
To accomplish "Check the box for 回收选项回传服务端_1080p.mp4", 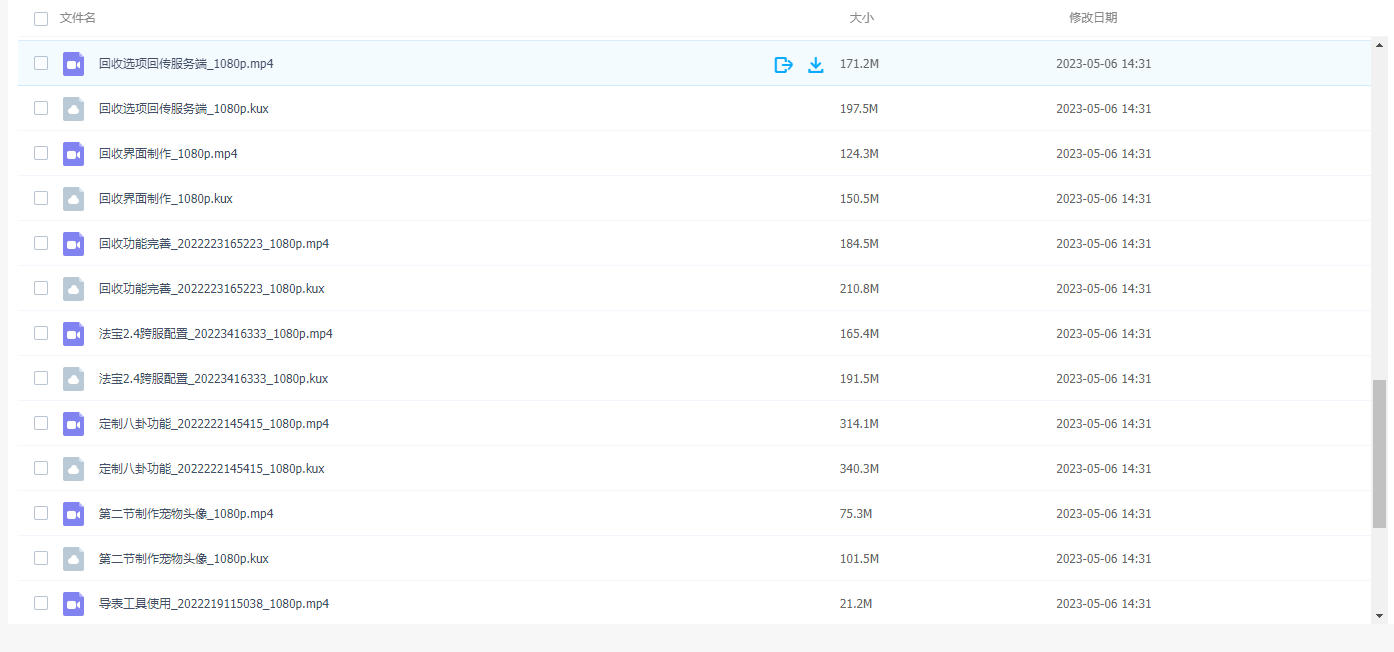I will (x=41, y=63).
